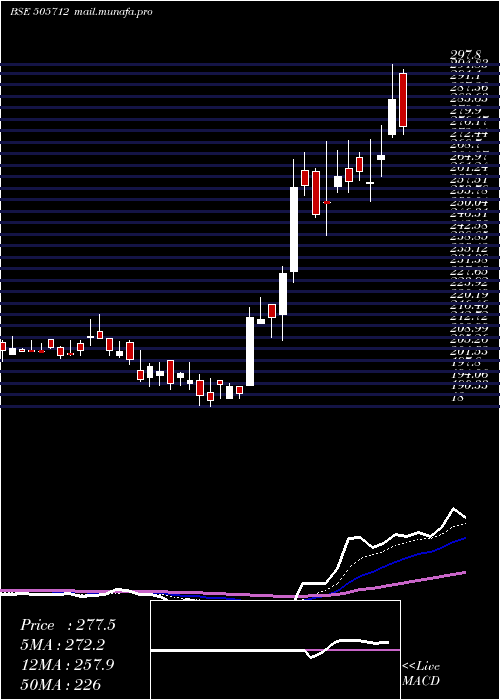Click the 'Price : 277.5' readout
The image size is (500, 700).
tap(68, 625)
